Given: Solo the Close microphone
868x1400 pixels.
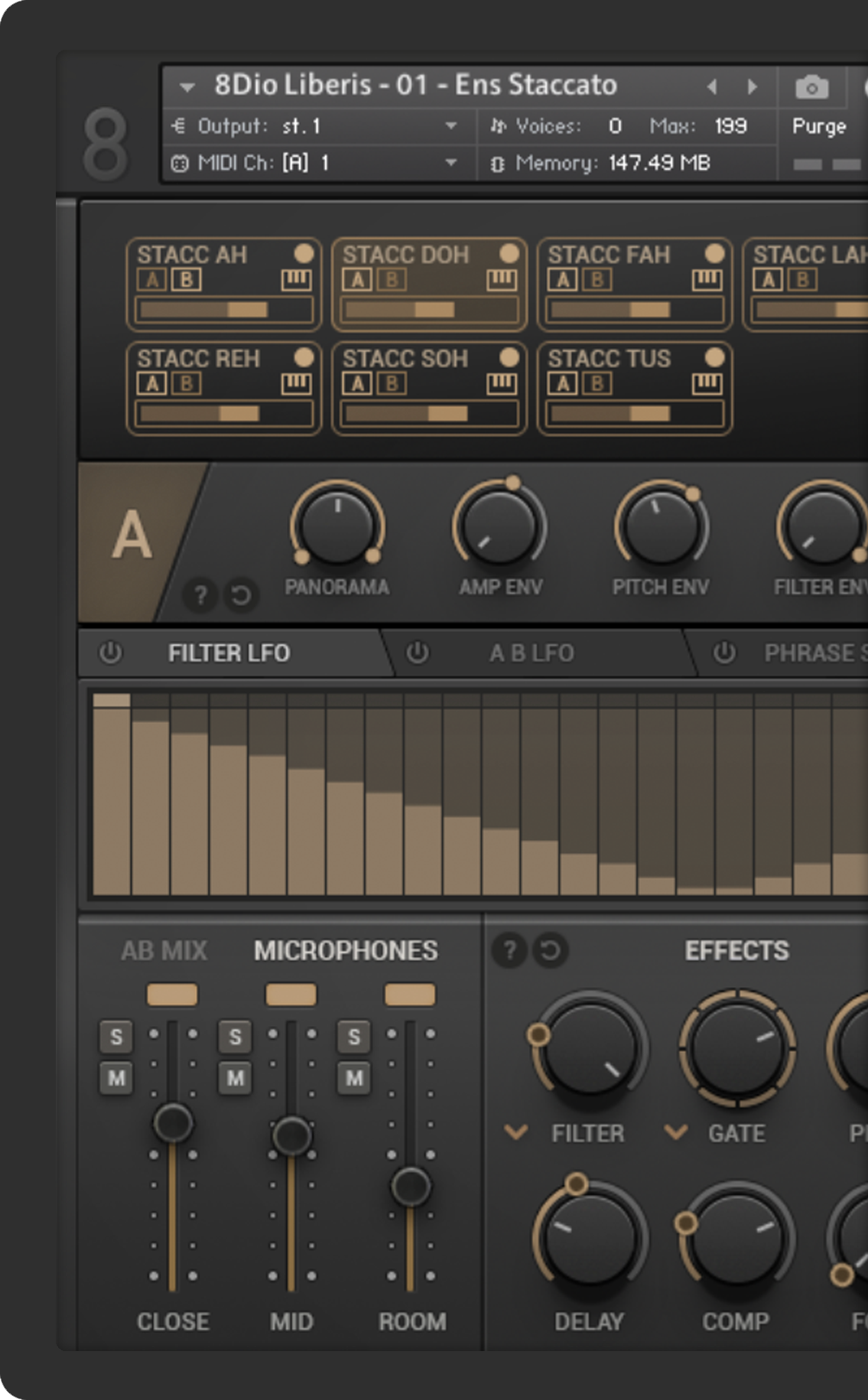Looking at the screenshot, I should tap(116, 1037).
